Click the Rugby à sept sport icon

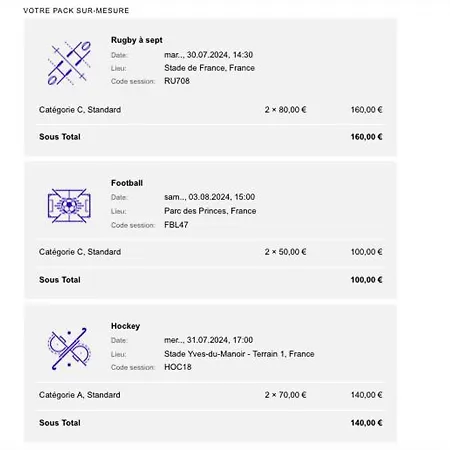click(x=69, y=63)
